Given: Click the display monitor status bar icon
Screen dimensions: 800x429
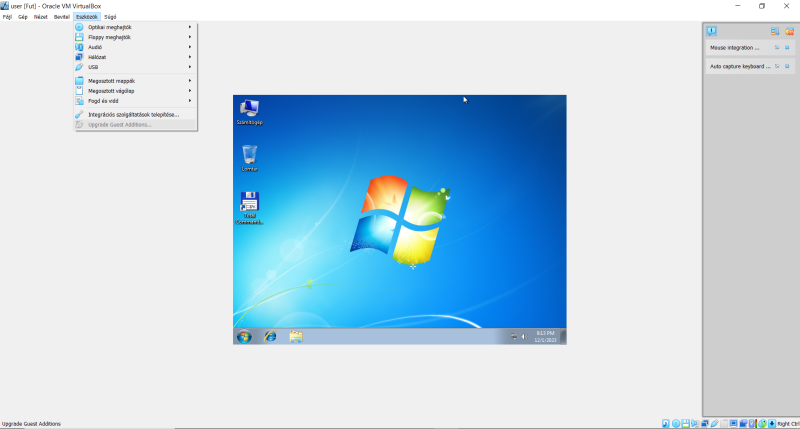Looking at the screenshot, I should [734, 423].
